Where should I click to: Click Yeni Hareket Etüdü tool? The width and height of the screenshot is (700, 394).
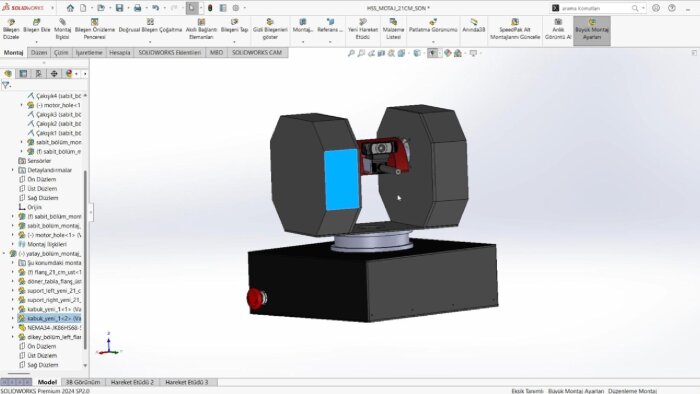tap(362, 29)
